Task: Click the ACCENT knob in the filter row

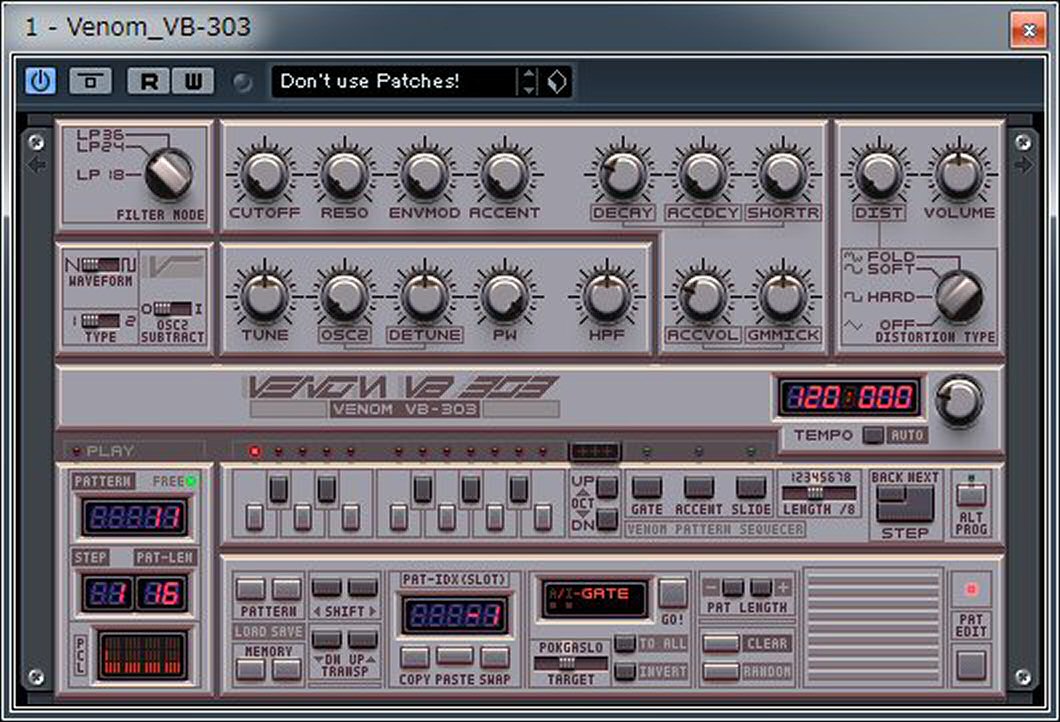Action: coord(504,174)
